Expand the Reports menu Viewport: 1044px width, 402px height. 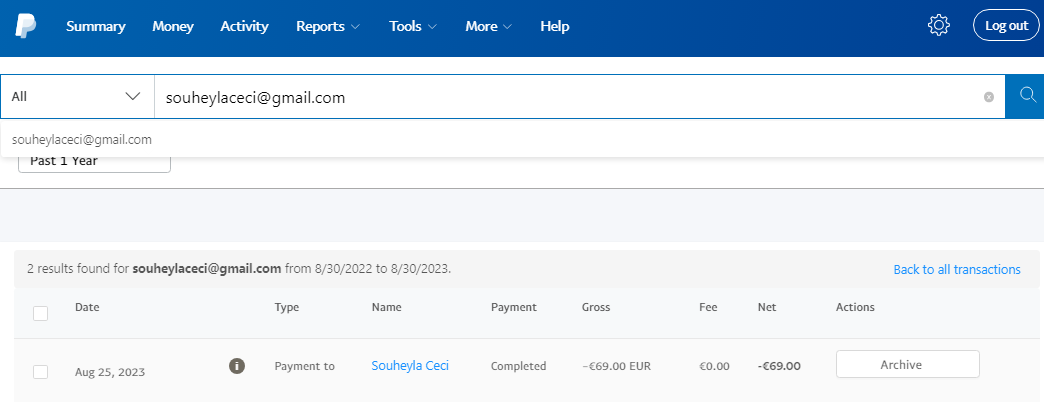(327, 26)
